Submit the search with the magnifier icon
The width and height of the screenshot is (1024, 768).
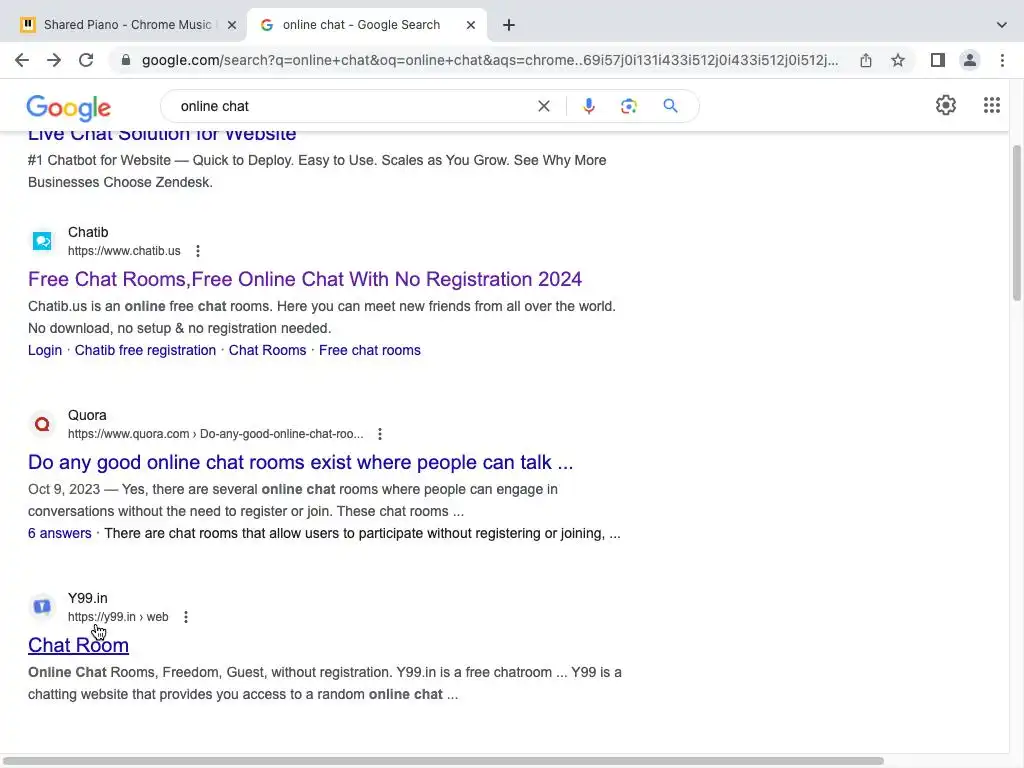(x=670, y=106)
